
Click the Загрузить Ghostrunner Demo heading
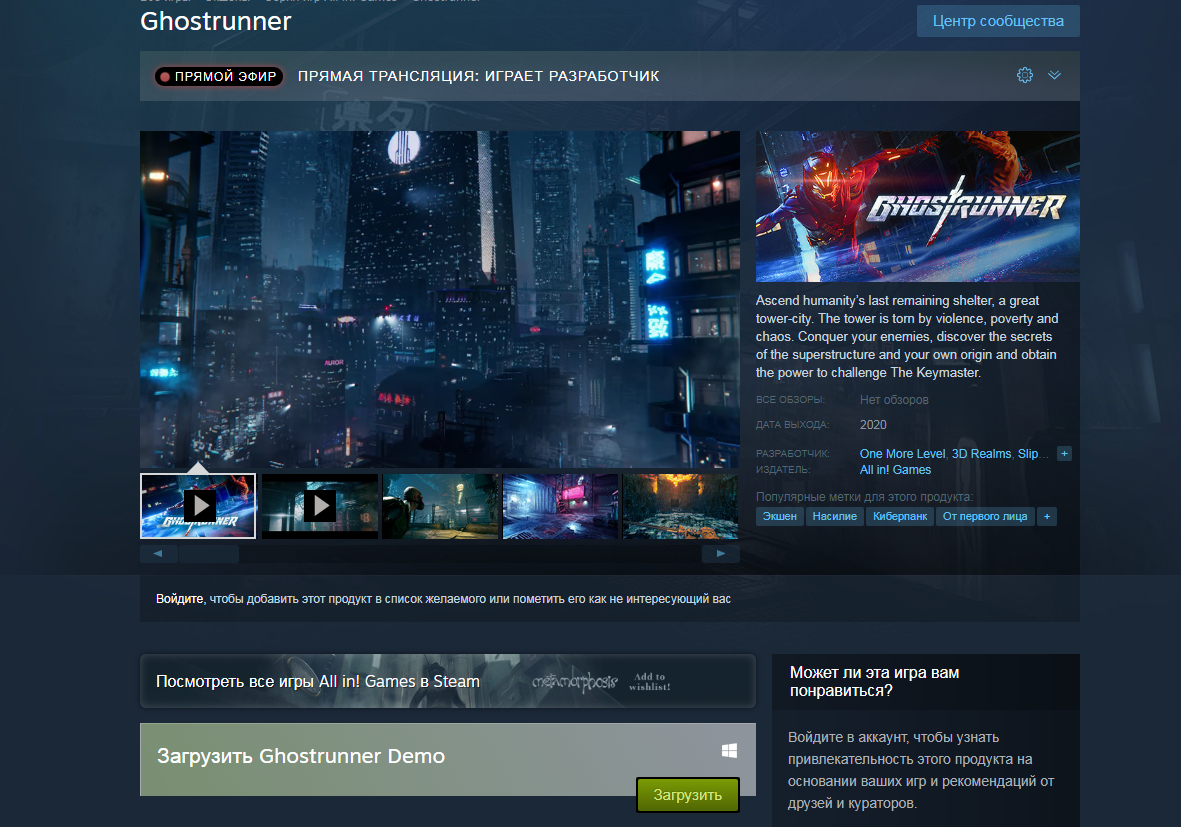(x=301, y=755)
